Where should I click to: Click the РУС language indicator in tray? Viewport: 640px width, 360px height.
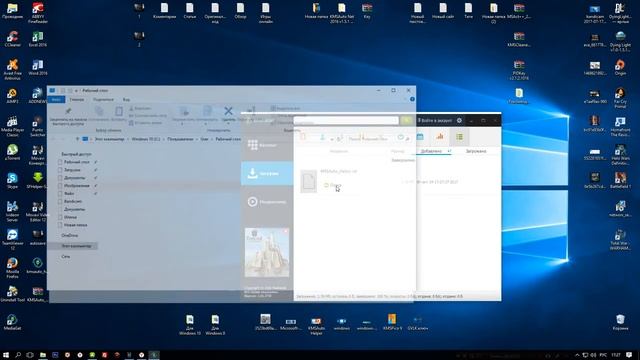[603, 356]
